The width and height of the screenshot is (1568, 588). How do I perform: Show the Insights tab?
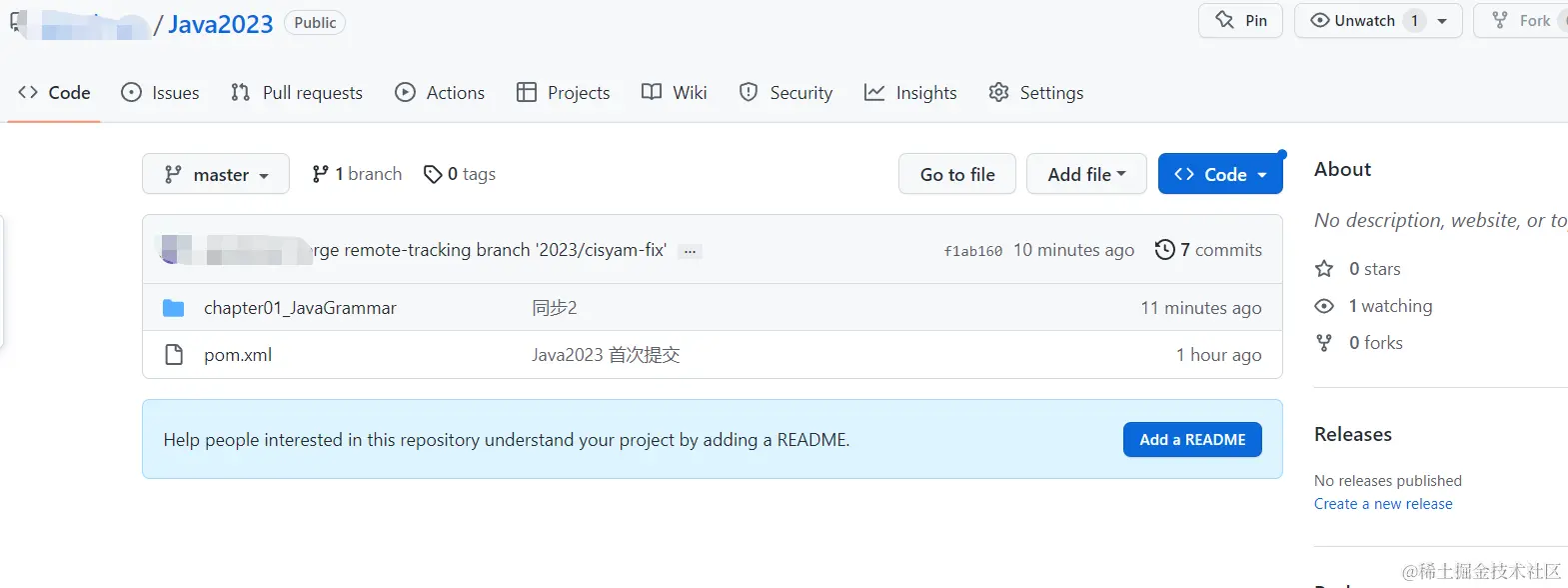point(910,93)
